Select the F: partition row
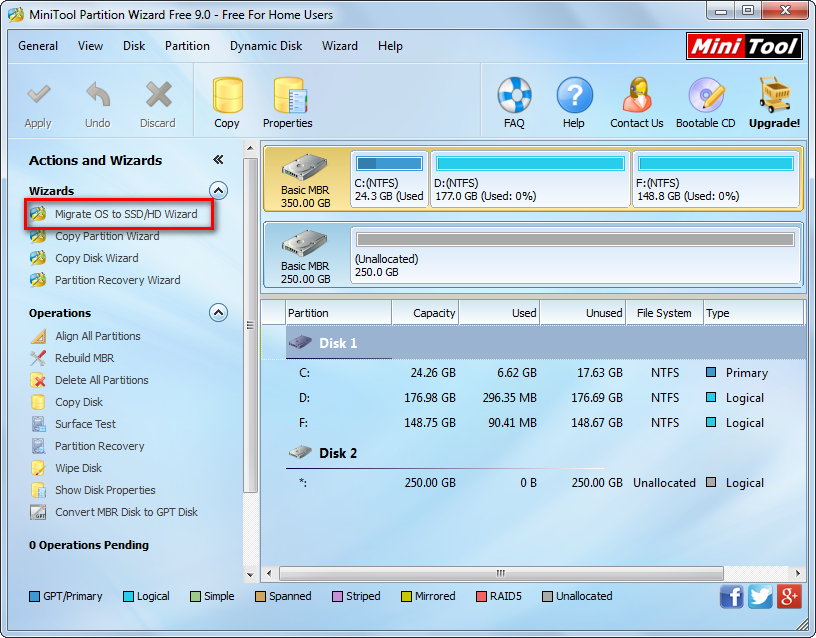The width and height of the screenshot is (816, 638). 533,423
